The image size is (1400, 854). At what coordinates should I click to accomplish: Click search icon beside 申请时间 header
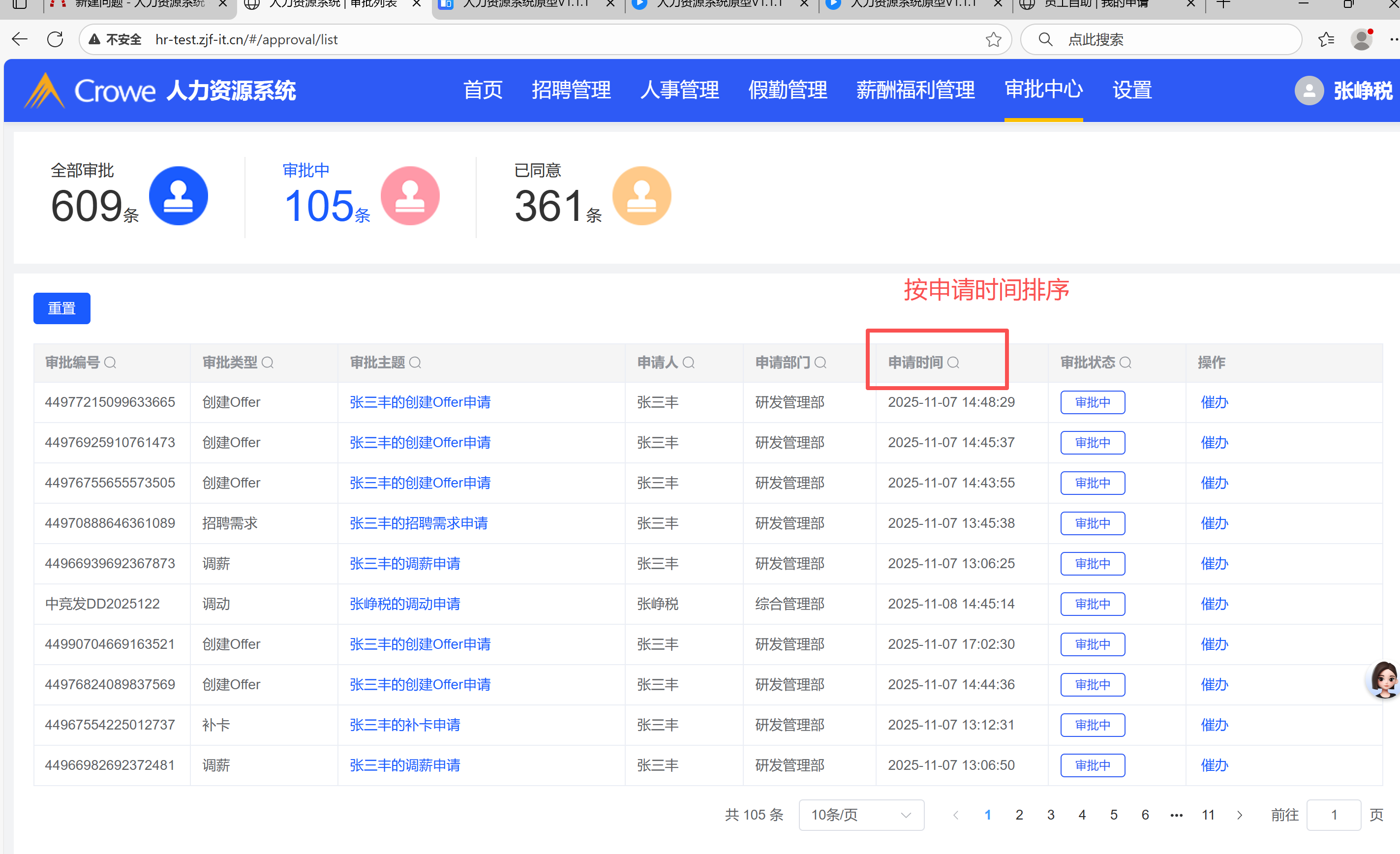pos(953,363)
